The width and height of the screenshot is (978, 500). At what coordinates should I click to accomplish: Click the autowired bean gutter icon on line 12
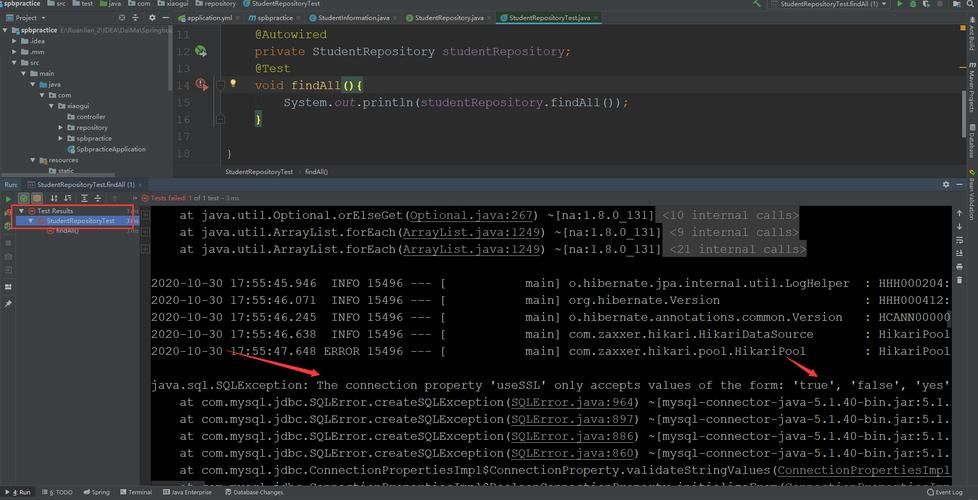pos(201,51)
